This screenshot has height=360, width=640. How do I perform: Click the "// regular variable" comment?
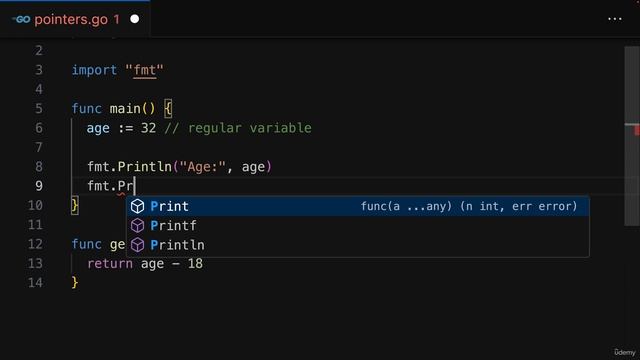pyautogui.click(x=238, y=128)
